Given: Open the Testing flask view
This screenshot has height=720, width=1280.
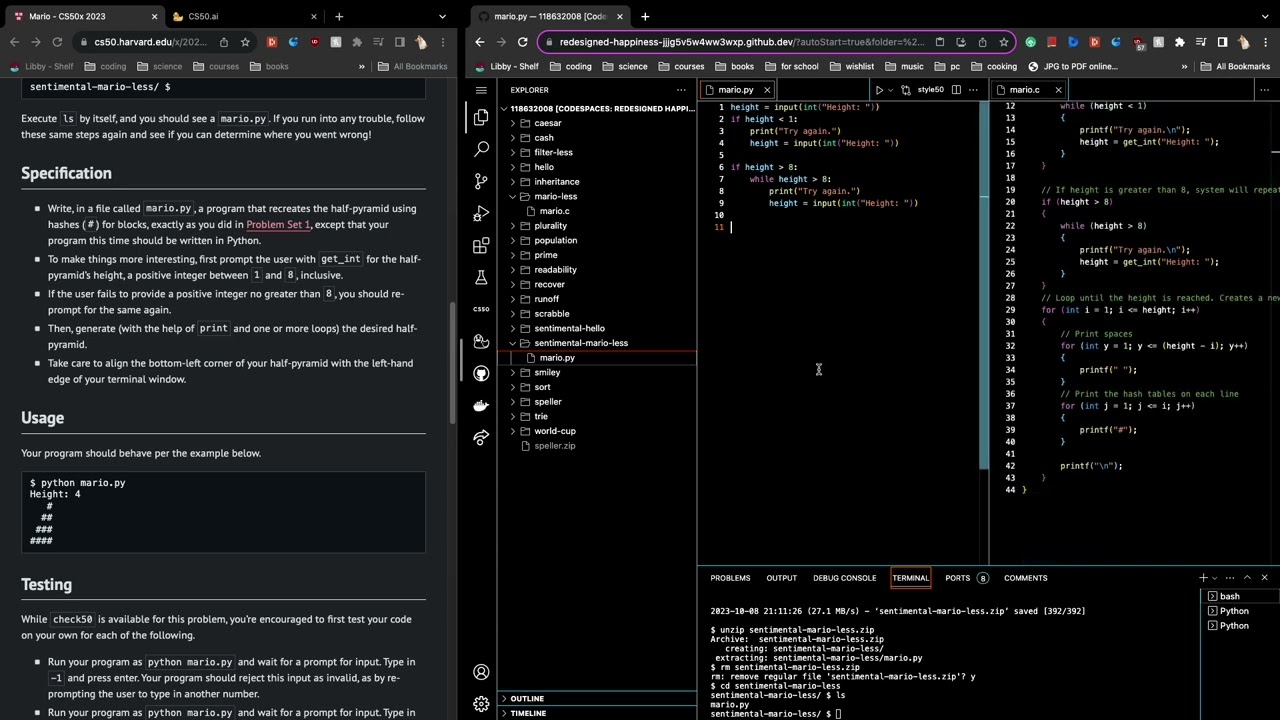Looking at the screenshot, I should click(481, 278).
